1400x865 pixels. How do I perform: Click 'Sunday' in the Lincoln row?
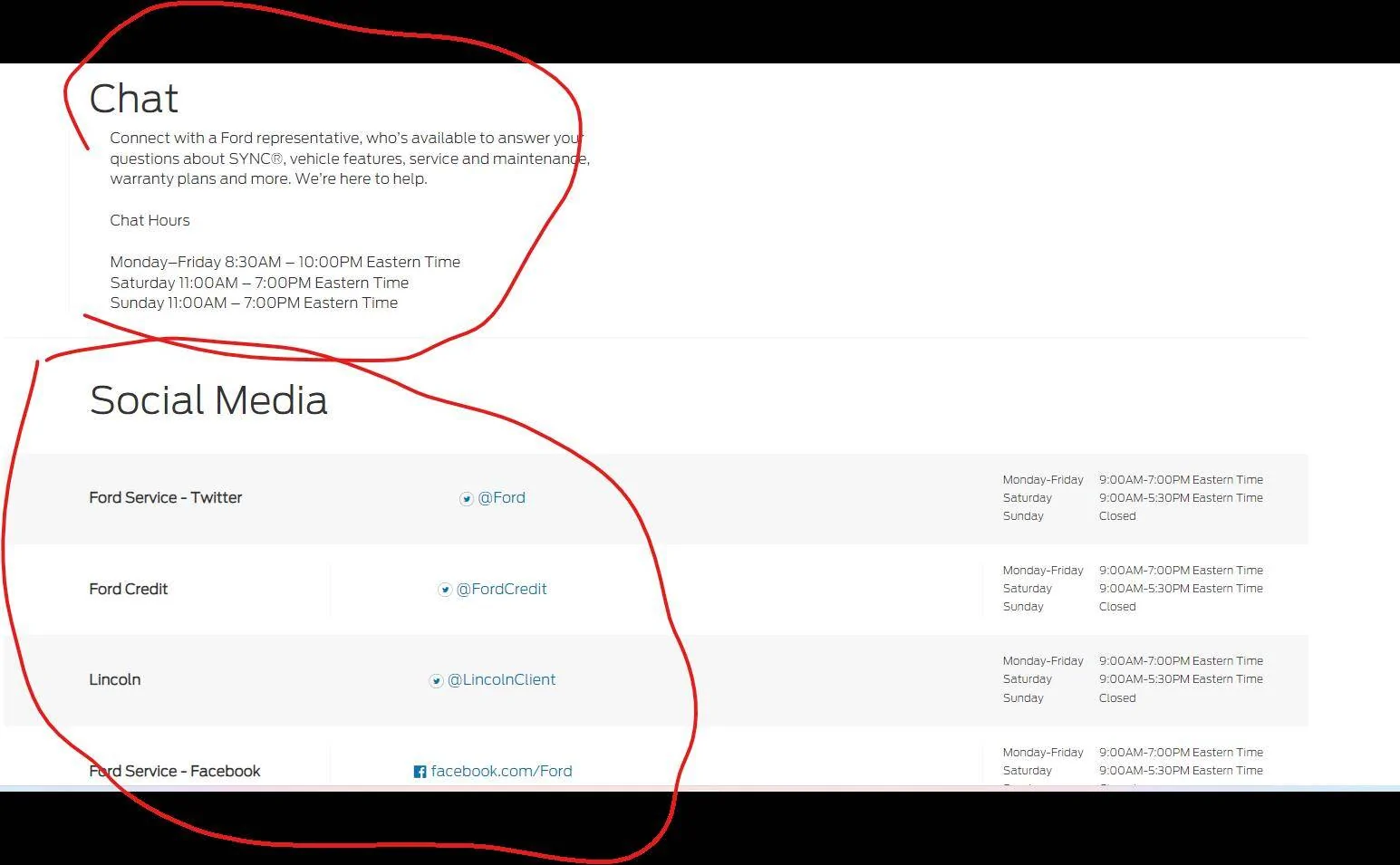(x=1023, y=697)
